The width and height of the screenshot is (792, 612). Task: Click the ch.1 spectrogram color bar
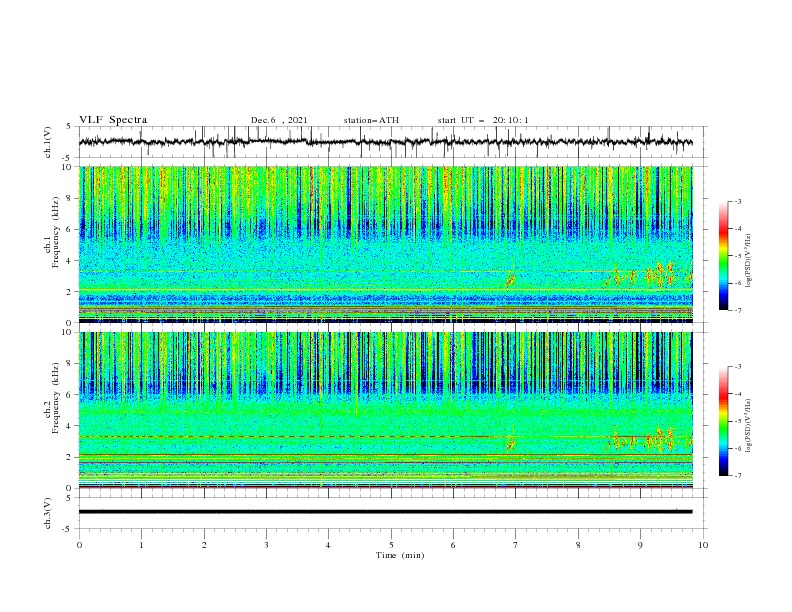723,256
